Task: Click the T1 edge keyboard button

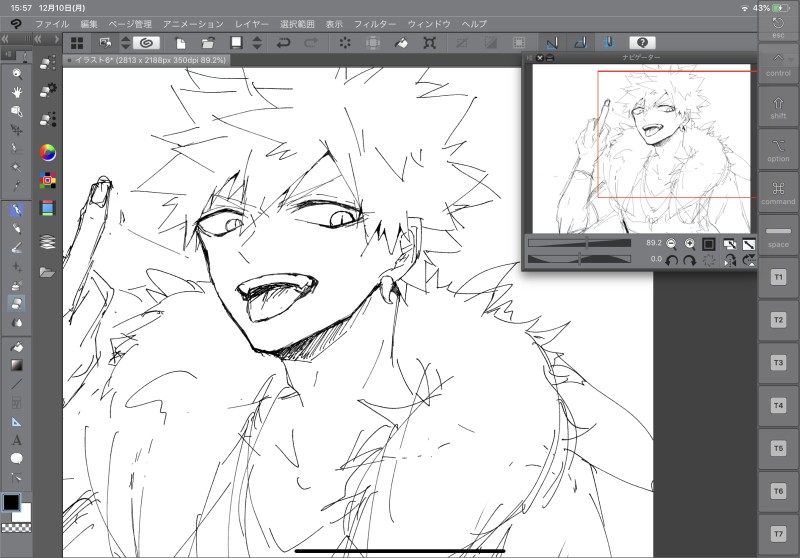Action: tap(778, 277)
